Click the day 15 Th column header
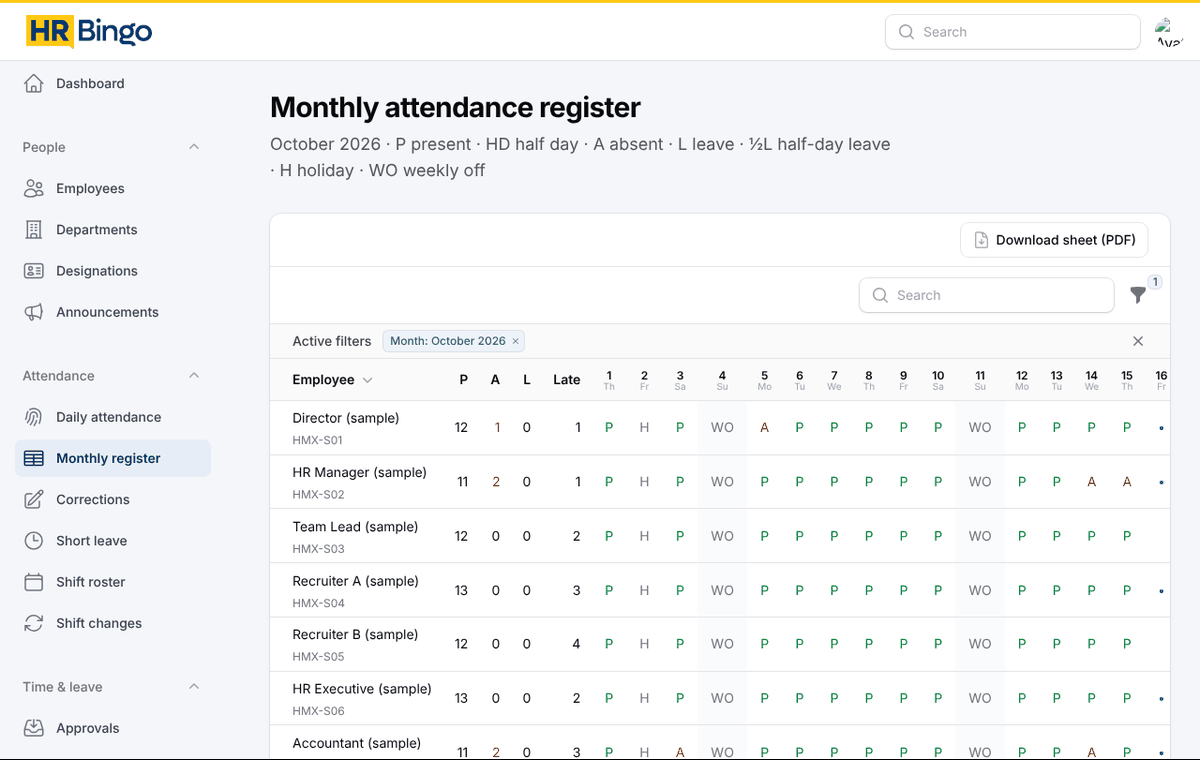 (1127, 380)
